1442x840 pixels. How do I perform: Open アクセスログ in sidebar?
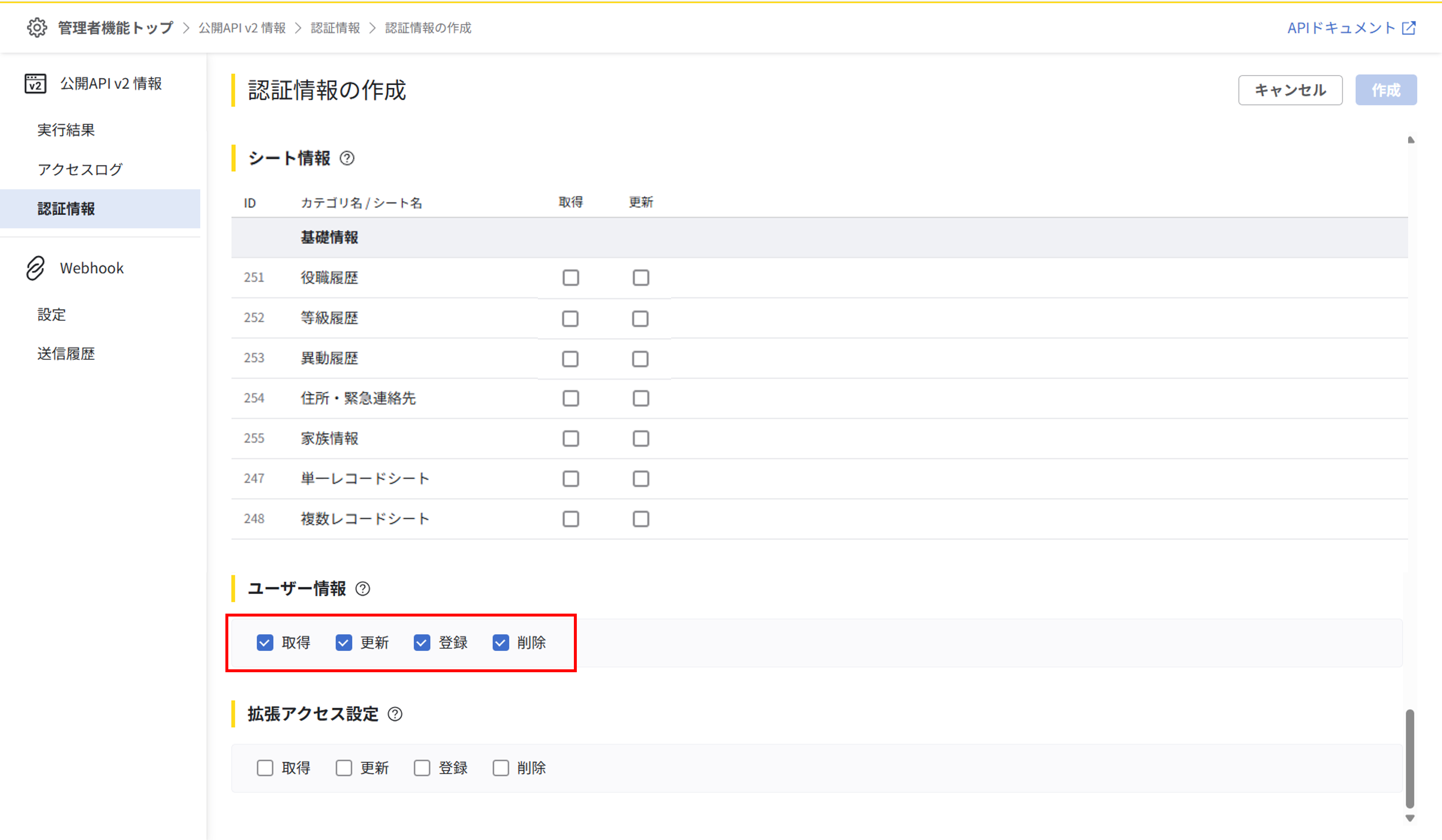click(x=80, y=170)
